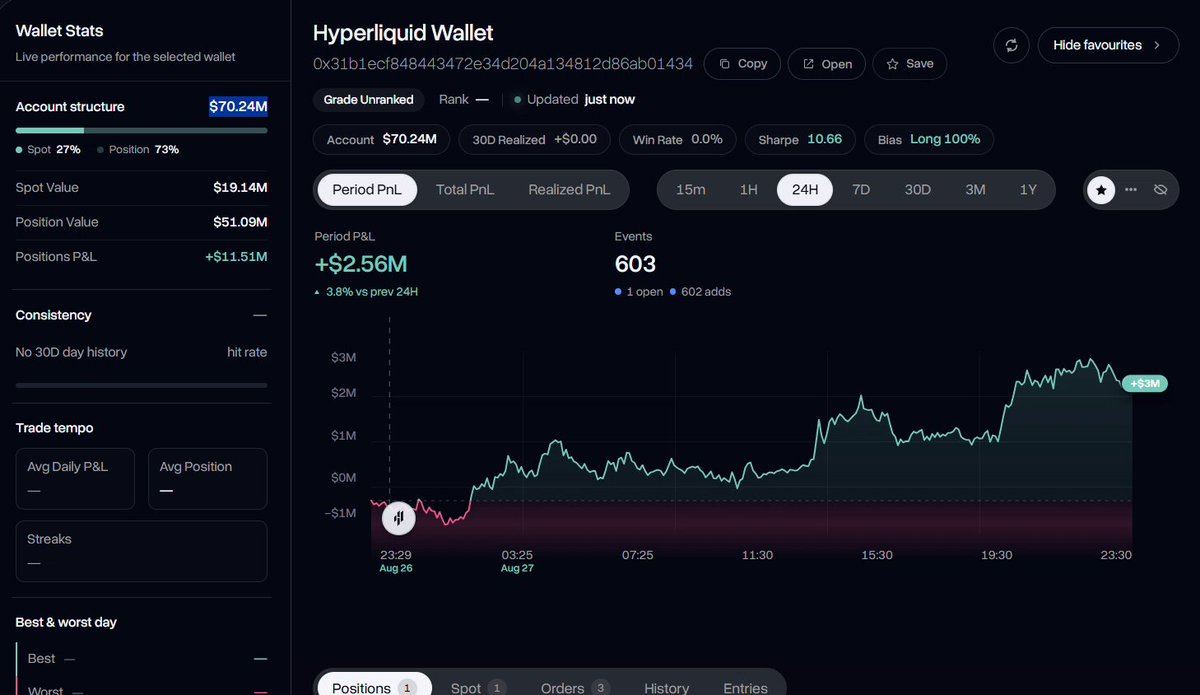
Task: Select the 30D timeframe
Action: pos(918,189)
